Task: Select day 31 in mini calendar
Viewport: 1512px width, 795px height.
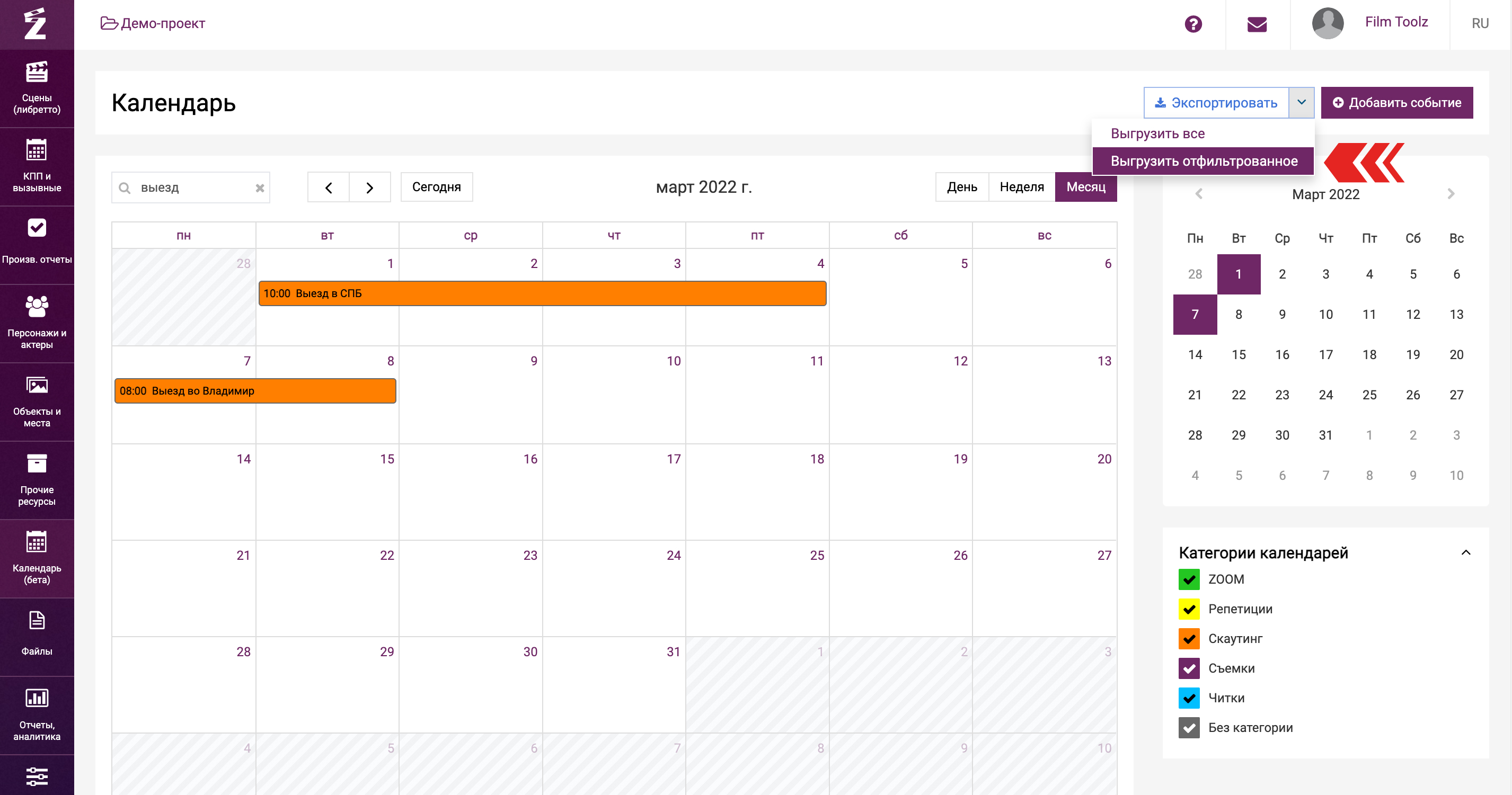Action: coord(1325,435)
